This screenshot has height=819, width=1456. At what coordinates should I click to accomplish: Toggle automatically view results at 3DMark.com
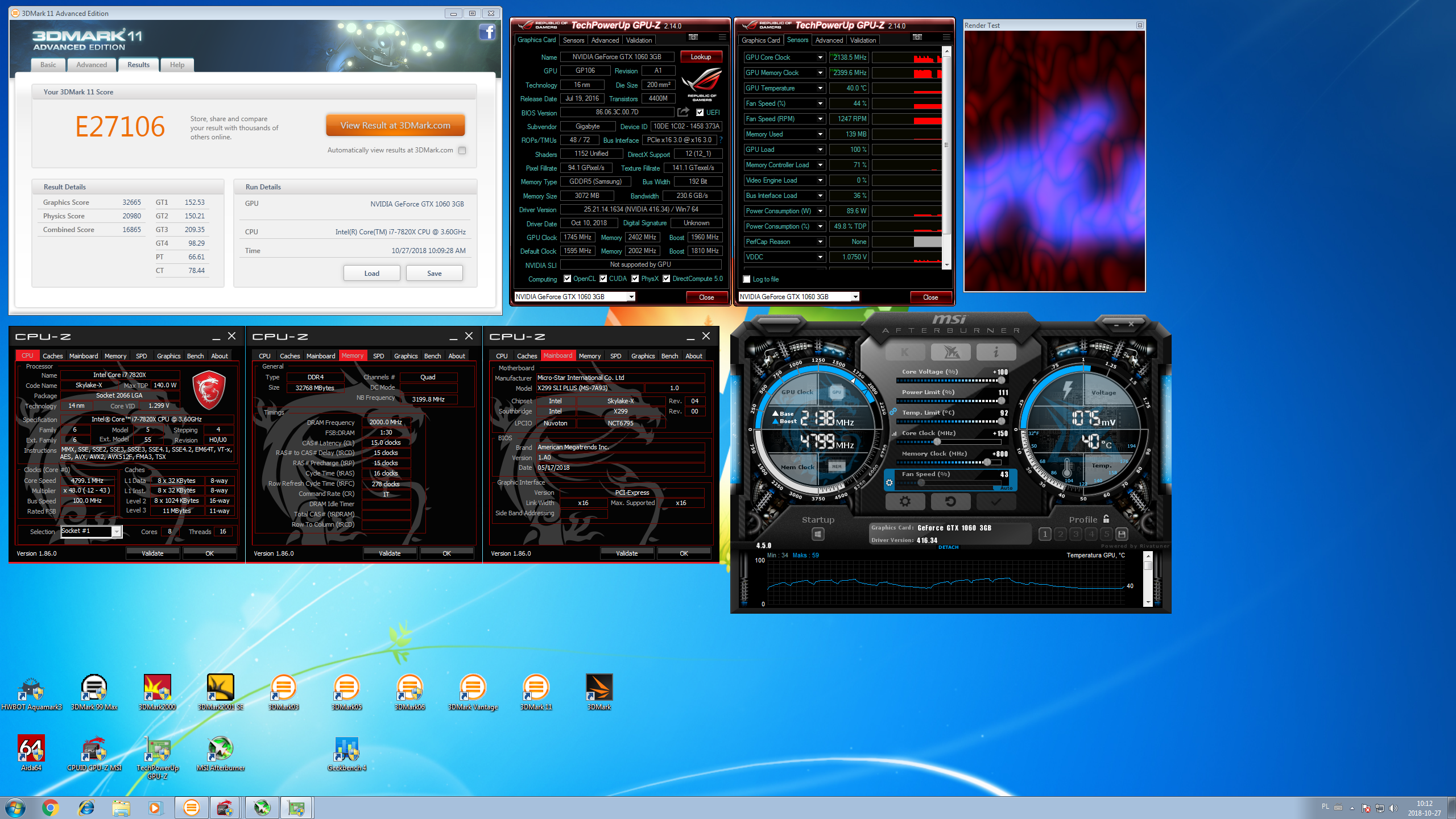(x=462, y=151)
